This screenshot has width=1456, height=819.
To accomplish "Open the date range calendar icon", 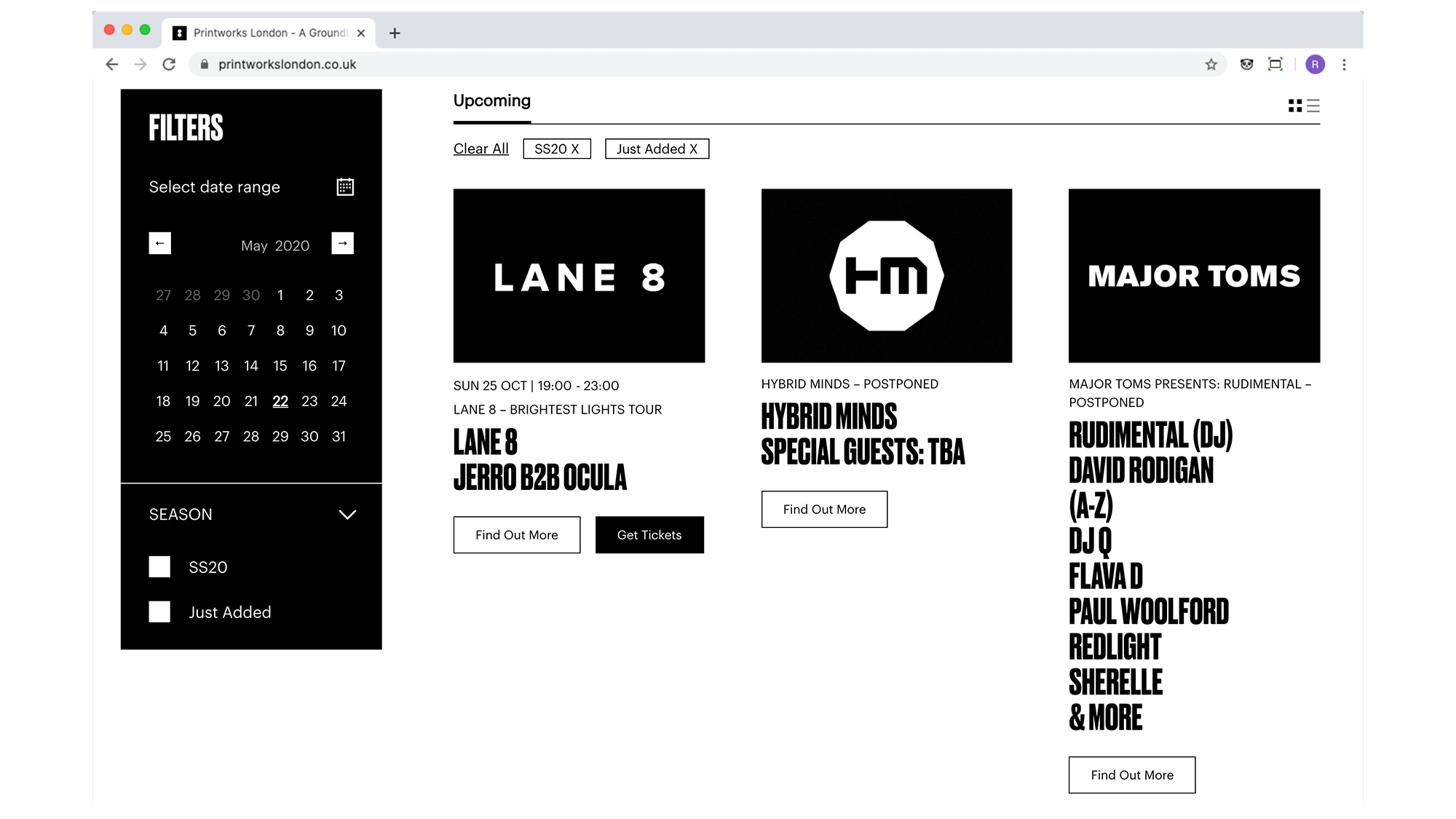I will click(x=345, y=187).
